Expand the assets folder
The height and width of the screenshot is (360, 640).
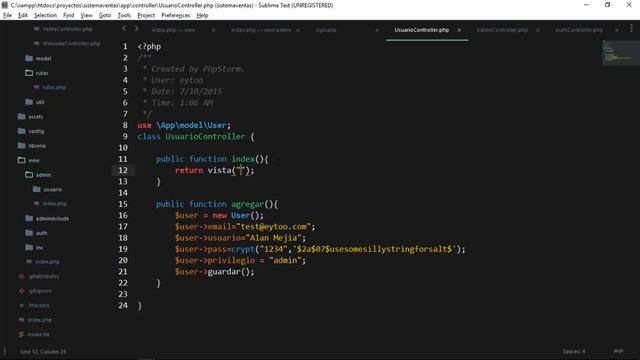pyautogui.click(x=36, y=117)
